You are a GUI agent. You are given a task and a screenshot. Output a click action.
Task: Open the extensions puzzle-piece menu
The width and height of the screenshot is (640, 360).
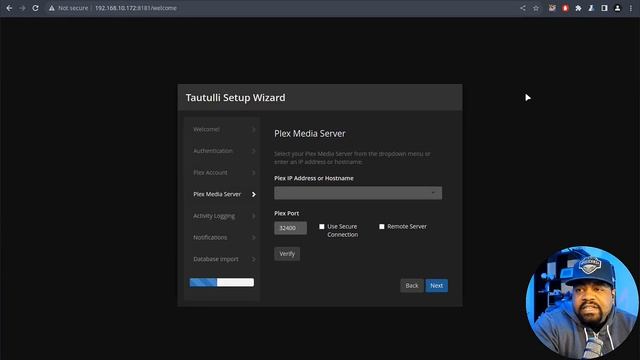pyautogui.click(x=578, y=8)
